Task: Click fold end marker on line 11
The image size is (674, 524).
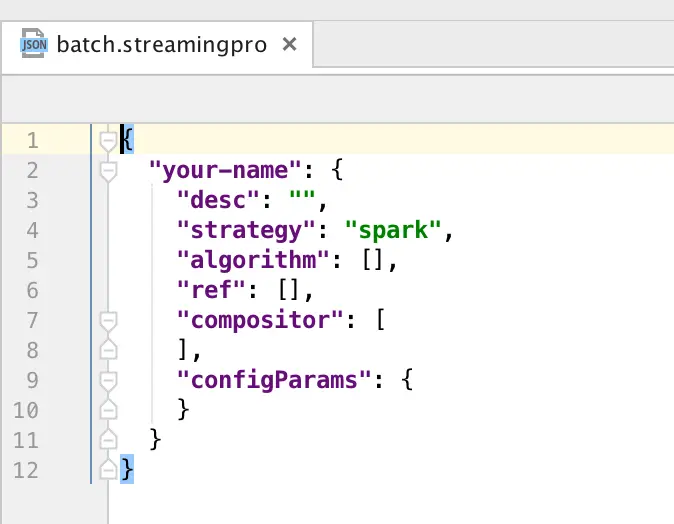Action: point(108,440)
